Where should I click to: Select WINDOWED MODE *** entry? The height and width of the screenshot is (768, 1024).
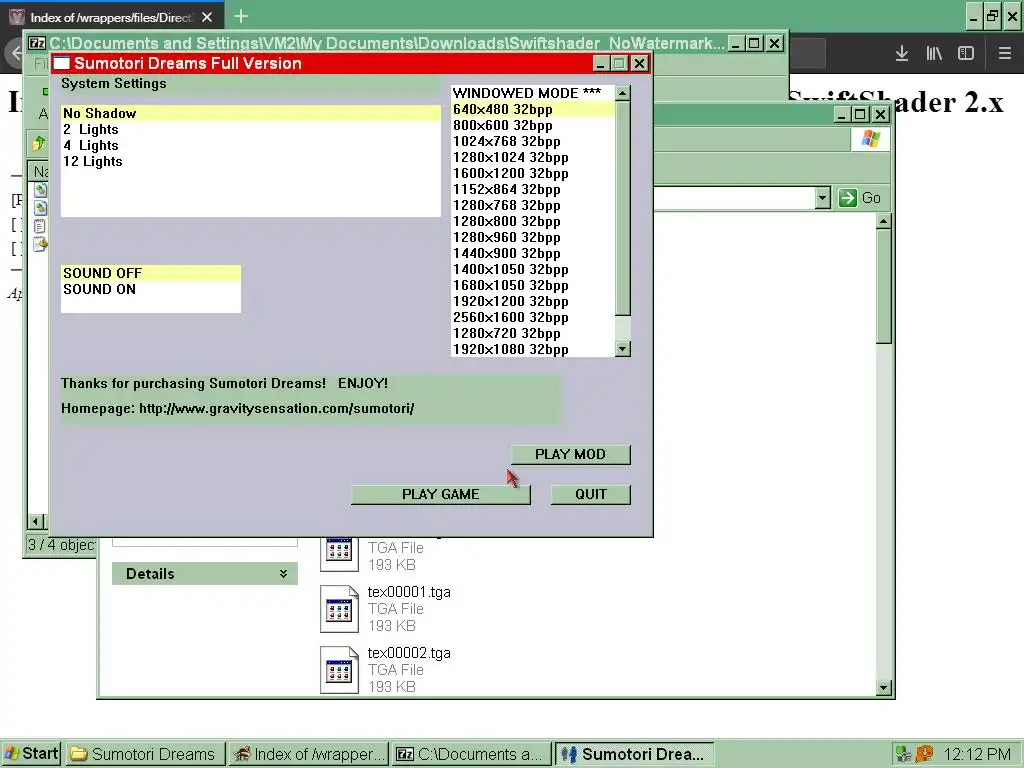tap(533, 93)
